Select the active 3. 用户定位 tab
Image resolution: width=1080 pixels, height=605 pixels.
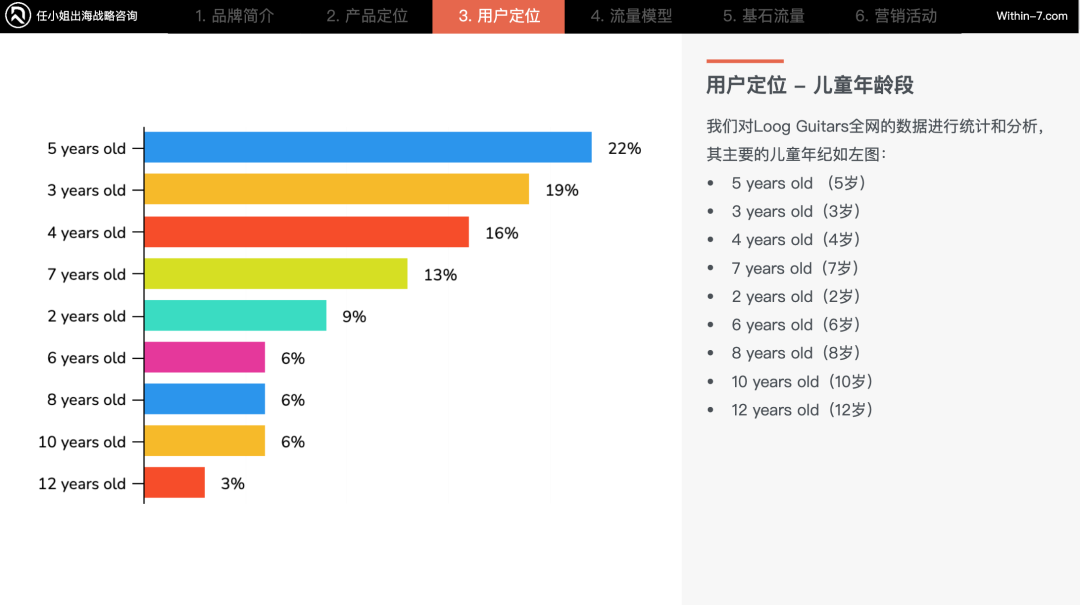(x=499, y=16)
